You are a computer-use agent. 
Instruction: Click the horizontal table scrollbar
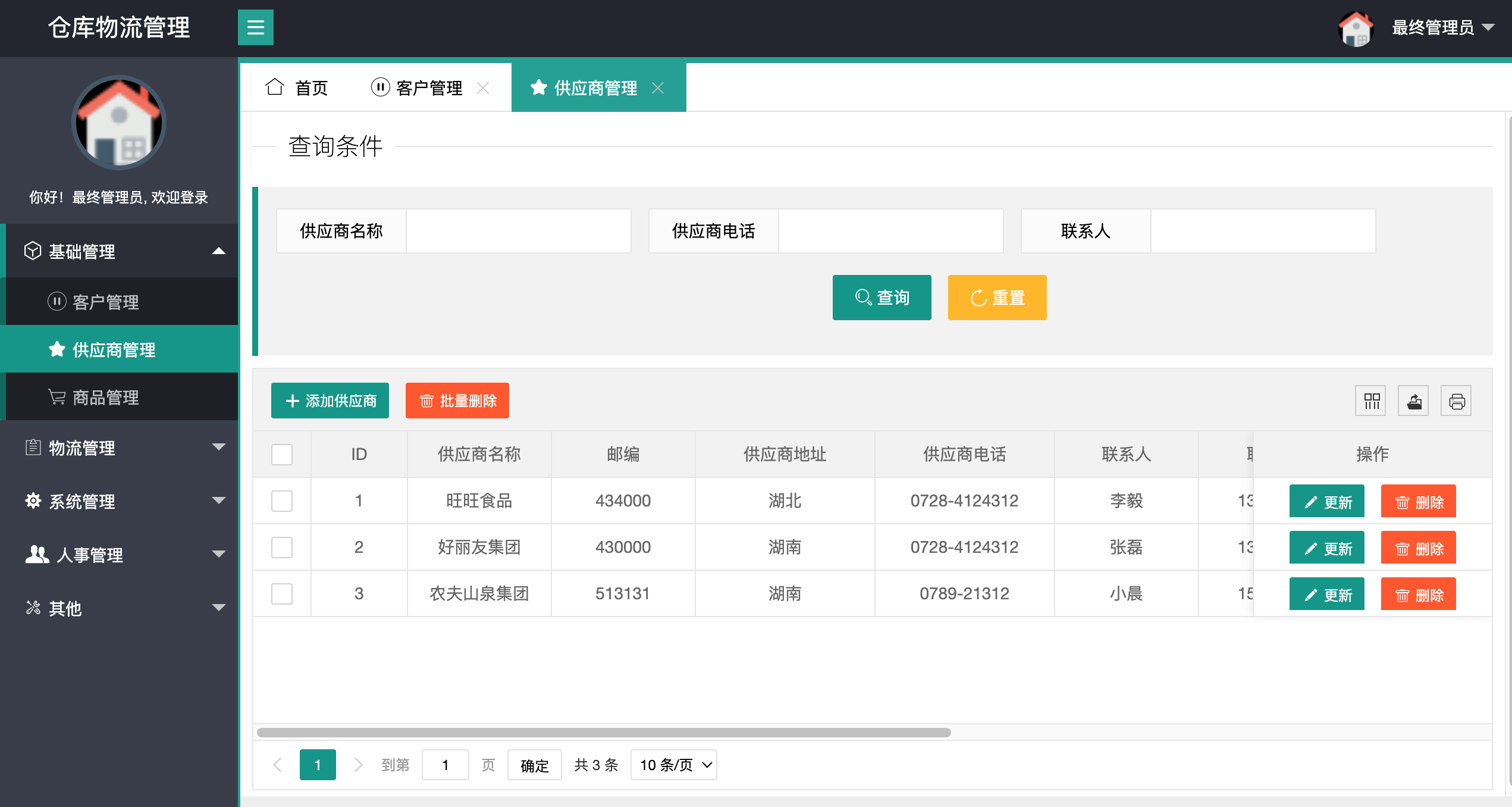tap(604, 733)
